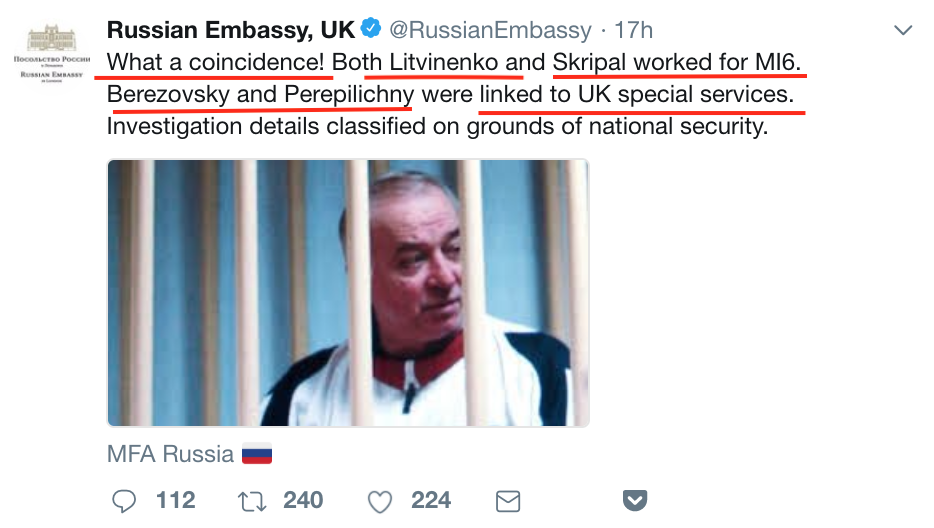Click the Russian Embassy avatar logo
This screenshot has width=934, height=528.
(x=59, y=54)
